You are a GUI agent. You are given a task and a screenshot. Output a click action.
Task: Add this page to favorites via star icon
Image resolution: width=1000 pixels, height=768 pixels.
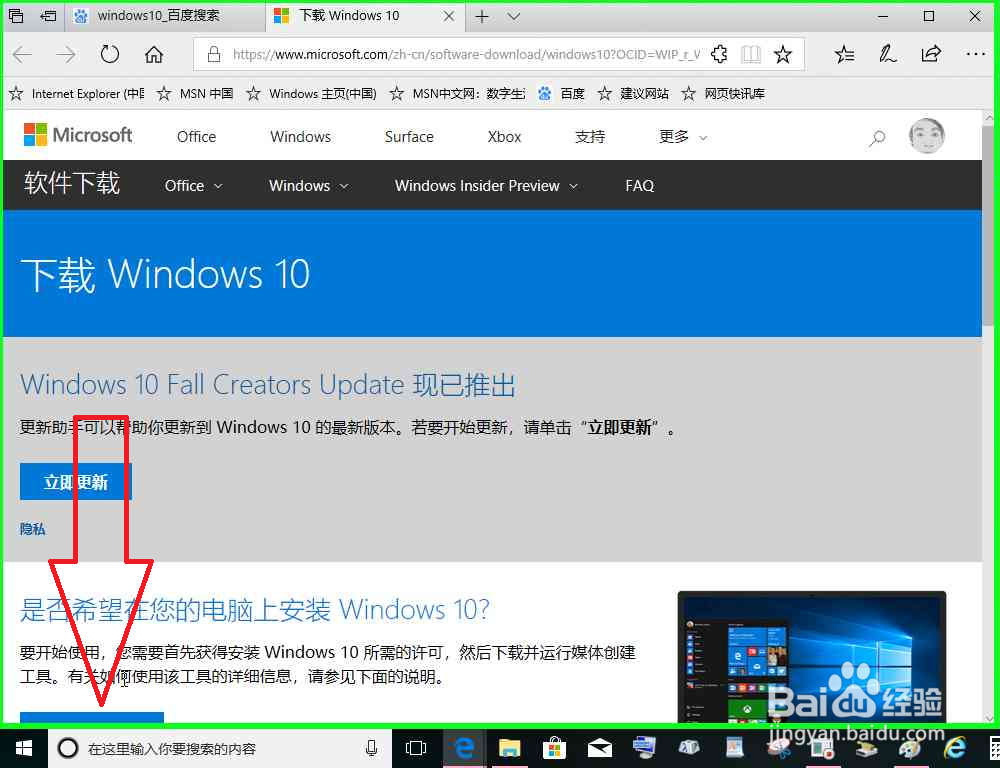(783, 54)
